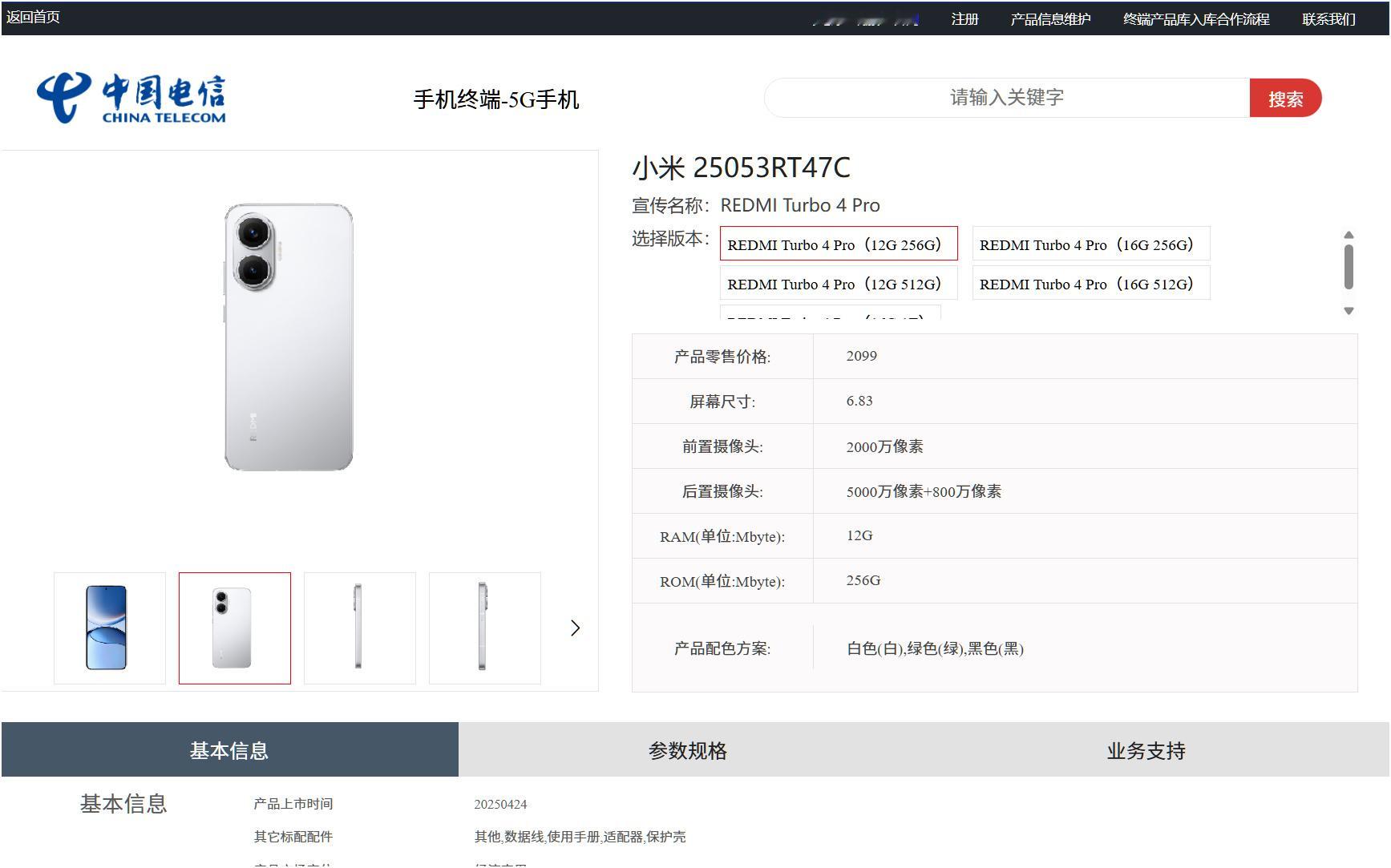Viewport: 1391px width, 868px height.
Task: Show next product thumbnails with right chevron
Action: click(x=575, y=628)
